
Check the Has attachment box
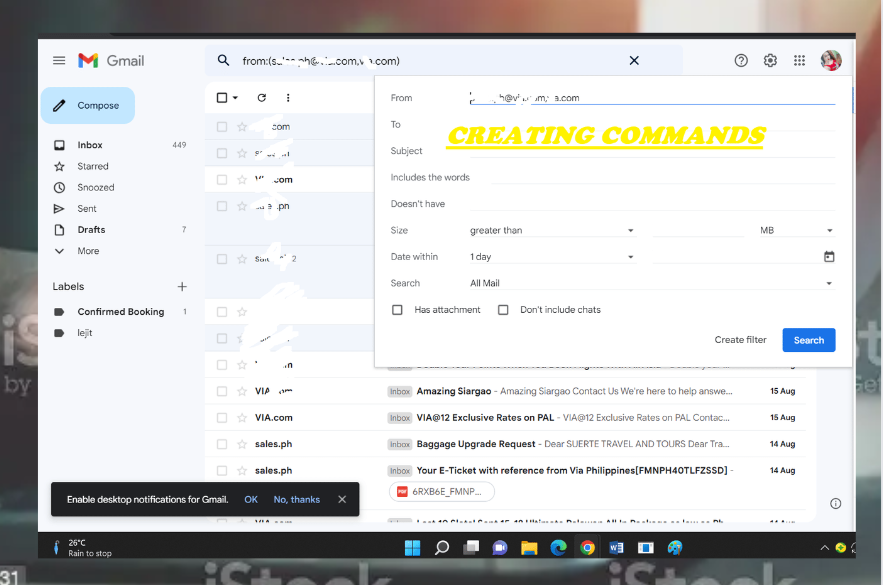tap(397, 310)
